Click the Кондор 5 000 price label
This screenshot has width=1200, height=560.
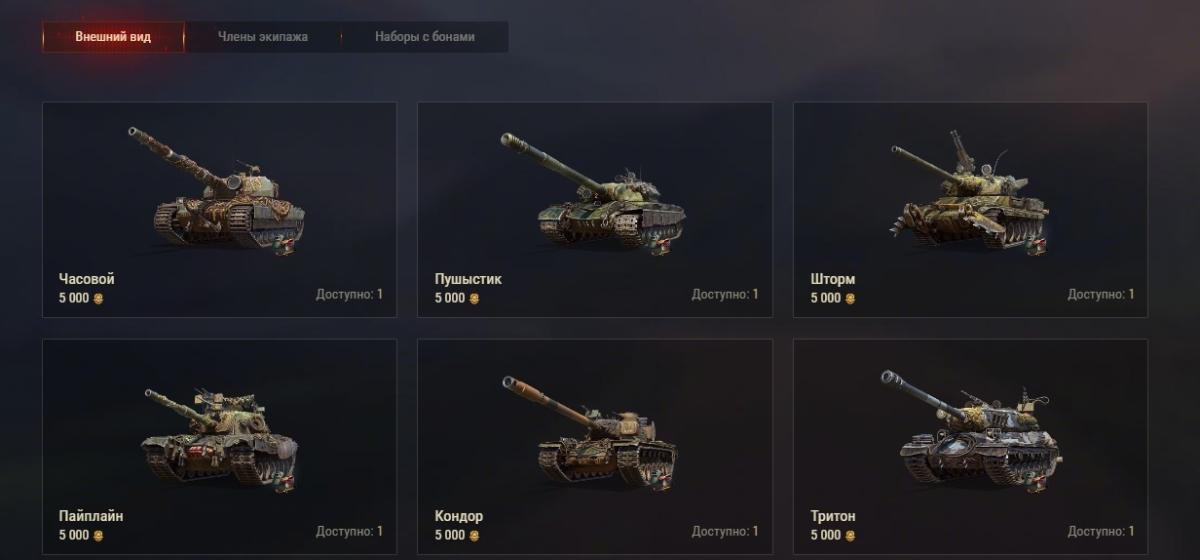(450, 535)
